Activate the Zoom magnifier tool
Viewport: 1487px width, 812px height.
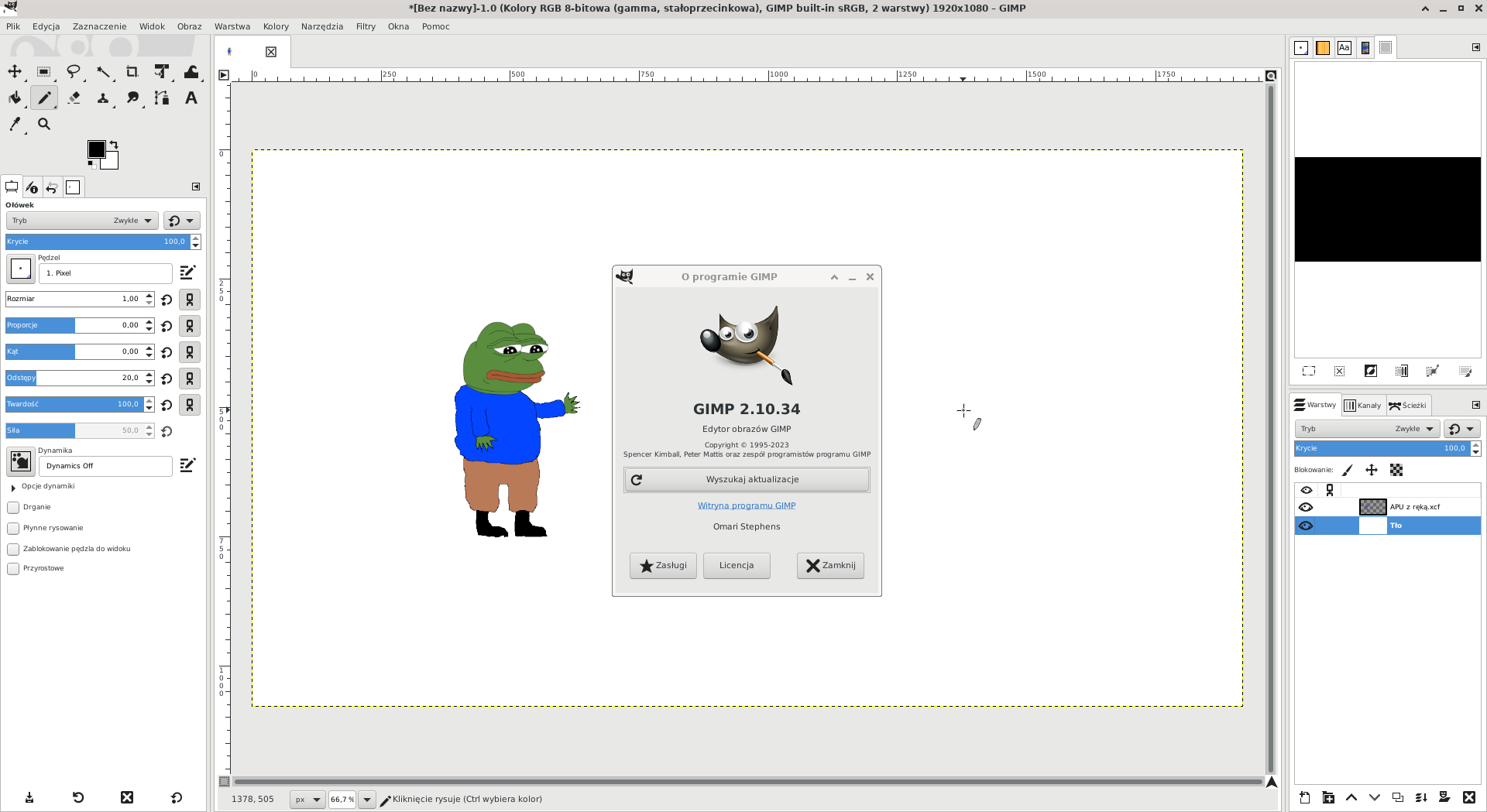pos(44,124)
